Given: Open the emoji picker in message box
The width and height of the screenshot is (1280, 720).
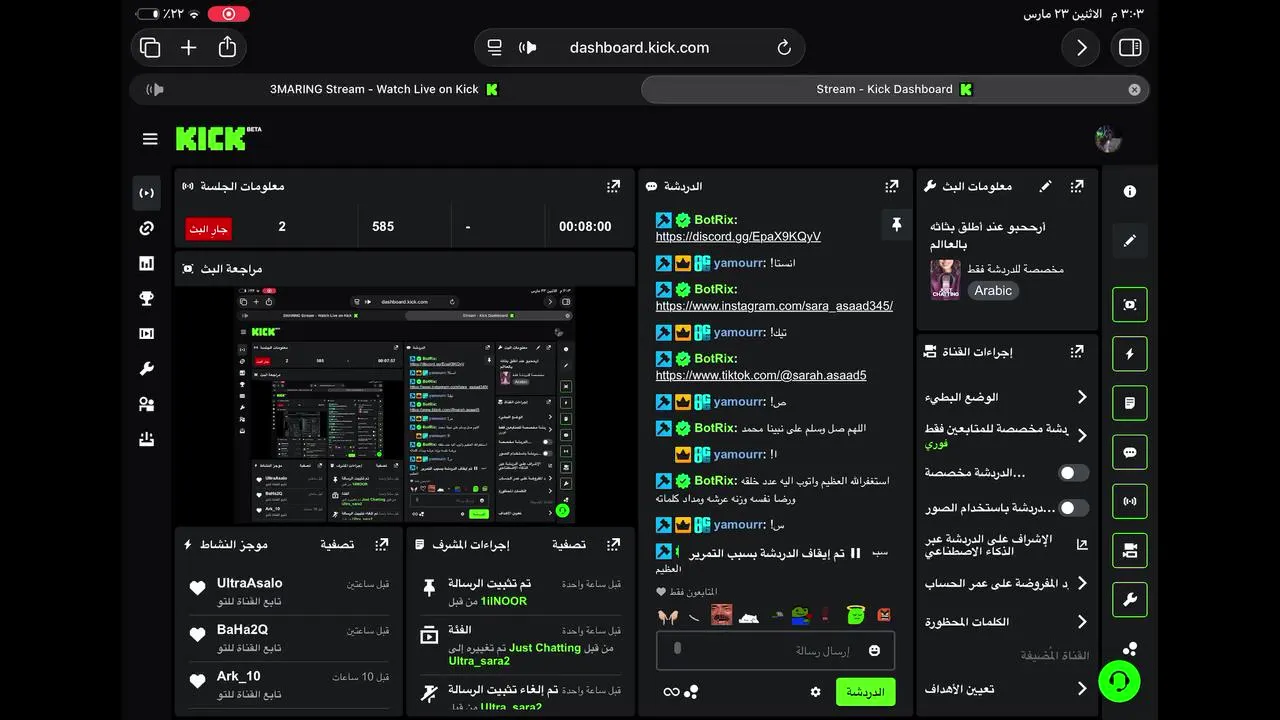Looking at the screenshot, I should [x=874, y=651].
